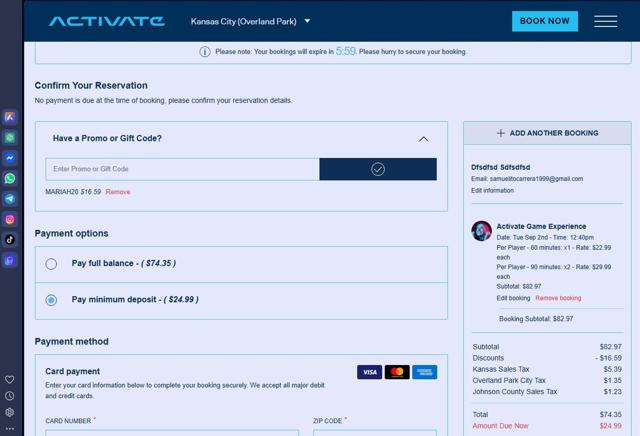
Task: Open the ChatGPT sidebar icon
Action: tap(10, 138)
